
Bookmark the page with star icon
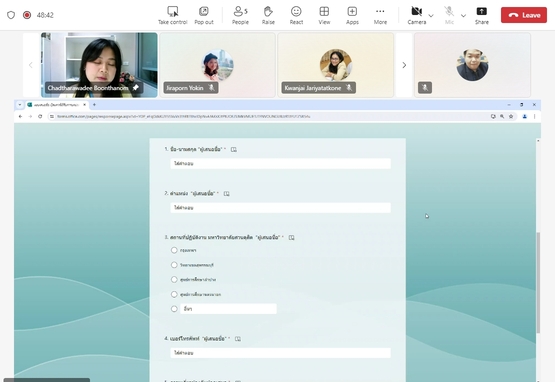coord(511,116)
